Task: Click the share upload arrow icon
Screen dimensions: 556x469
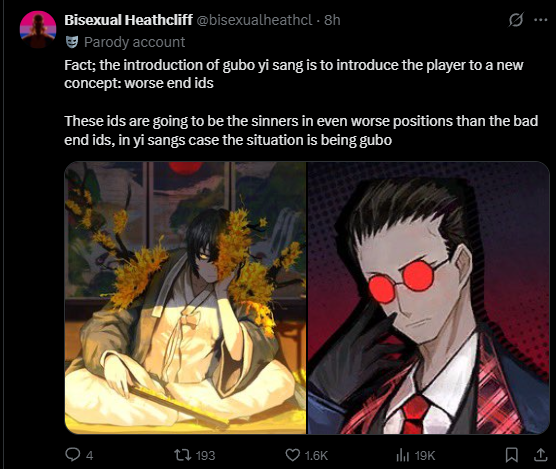Action: [x=540, y=455]
